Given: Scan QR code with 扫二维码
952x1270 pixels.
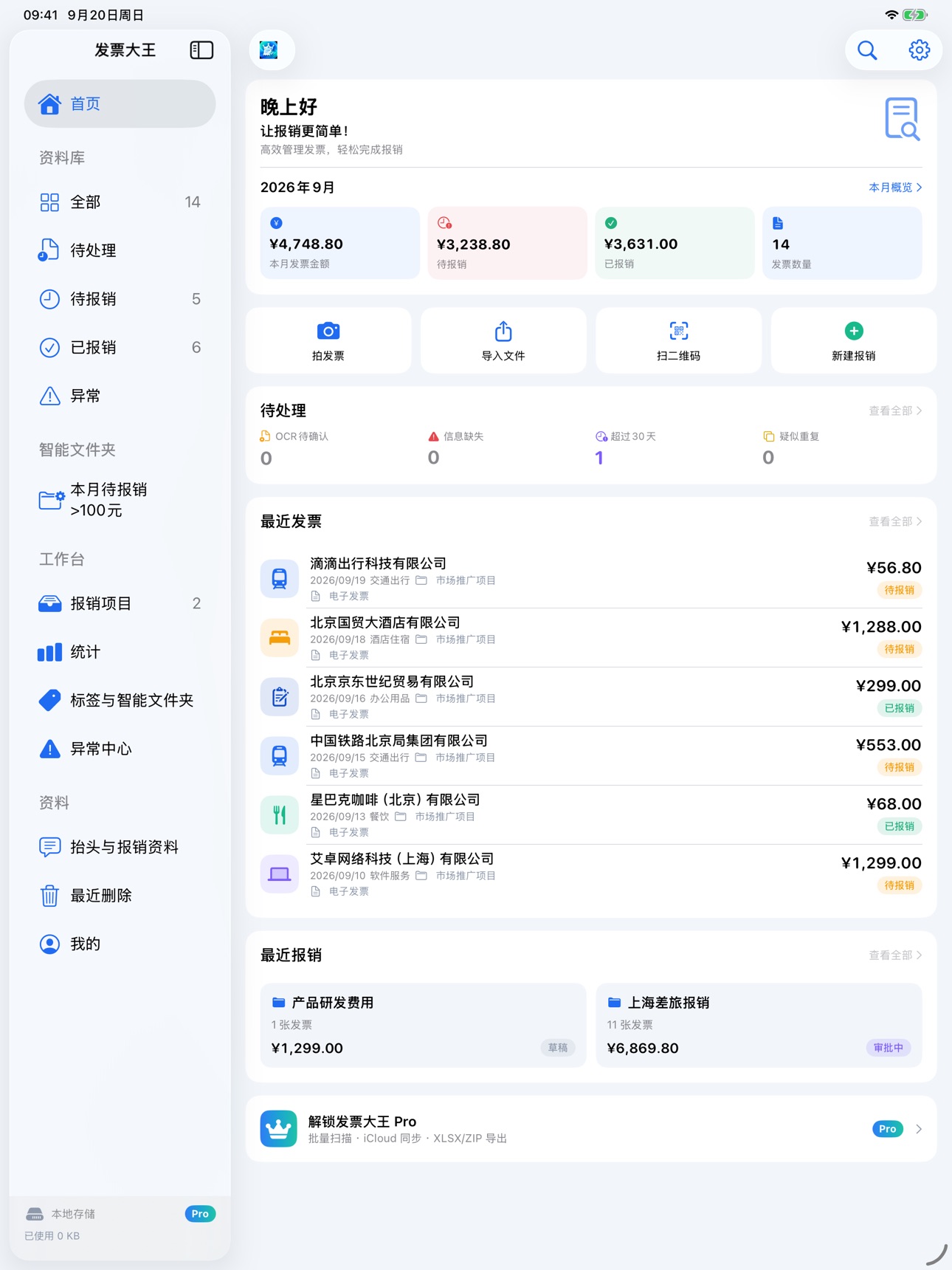Looking at the screenshot, I should coord(678,340).
